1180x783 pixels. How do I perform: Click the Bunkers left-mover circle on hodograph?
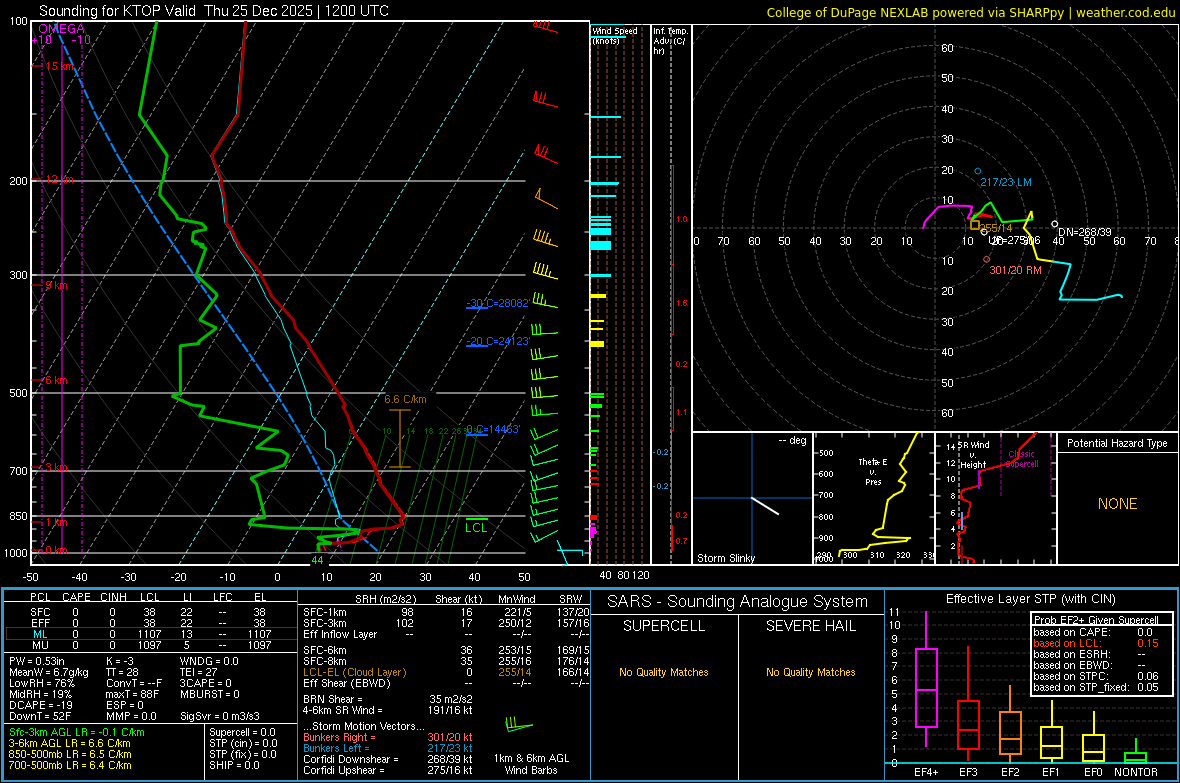click(x=978, y=172)
